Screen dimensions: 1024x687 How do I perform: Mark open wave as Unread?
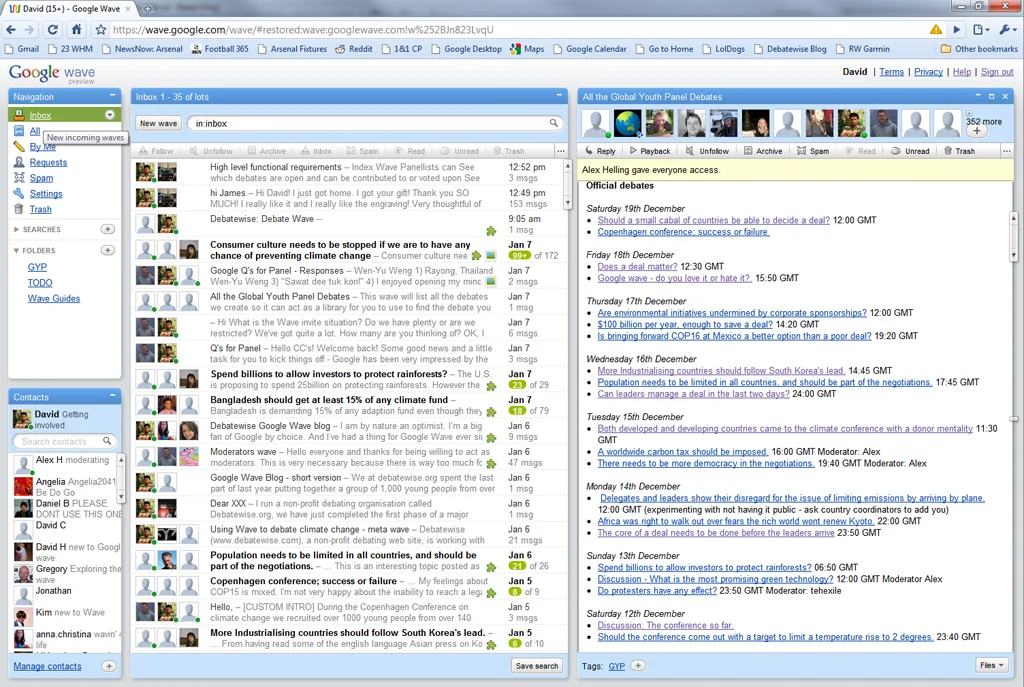(910, 151)
